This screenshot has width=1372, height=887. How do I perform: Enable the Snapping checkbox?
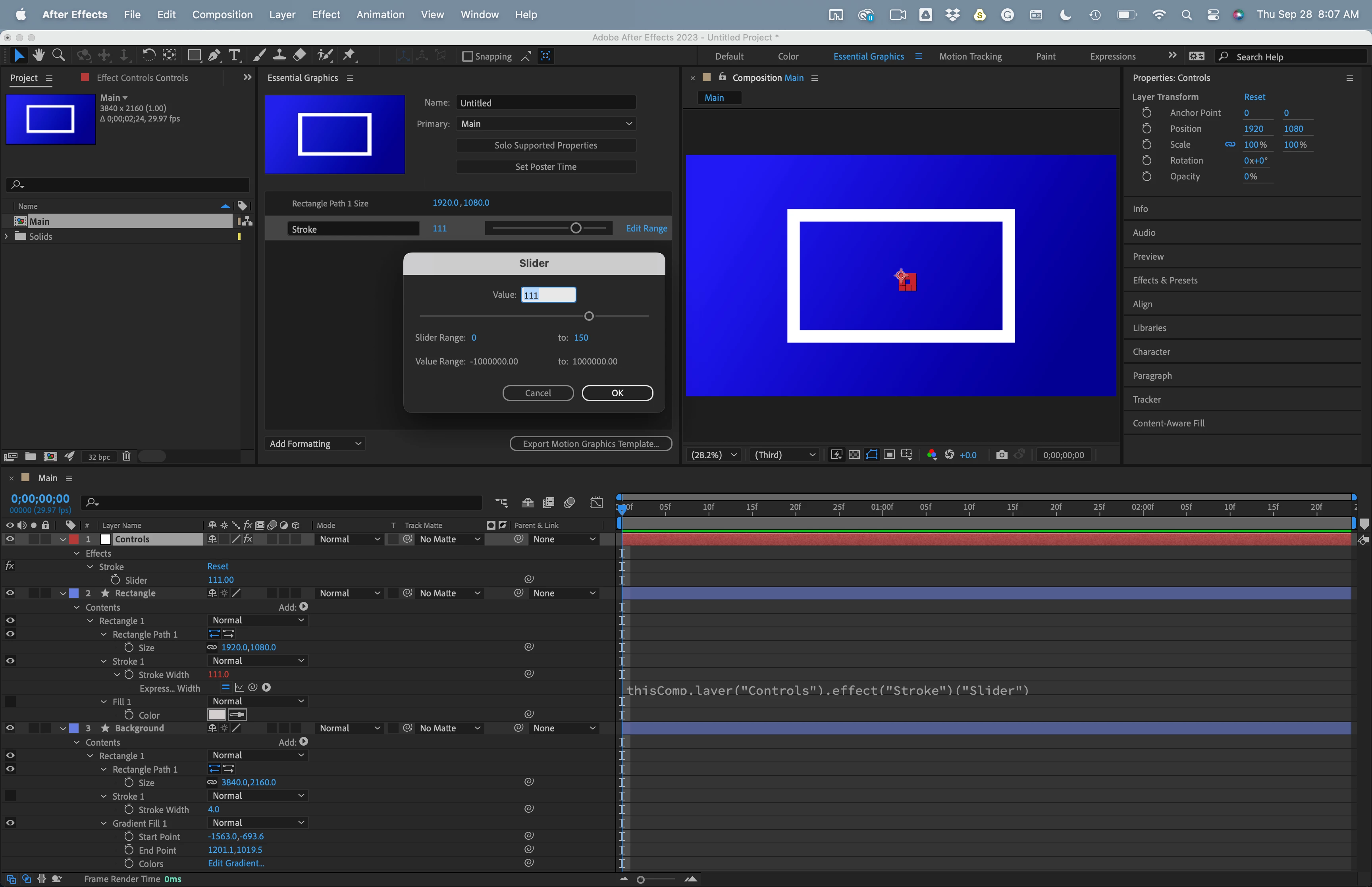point(468,56)
